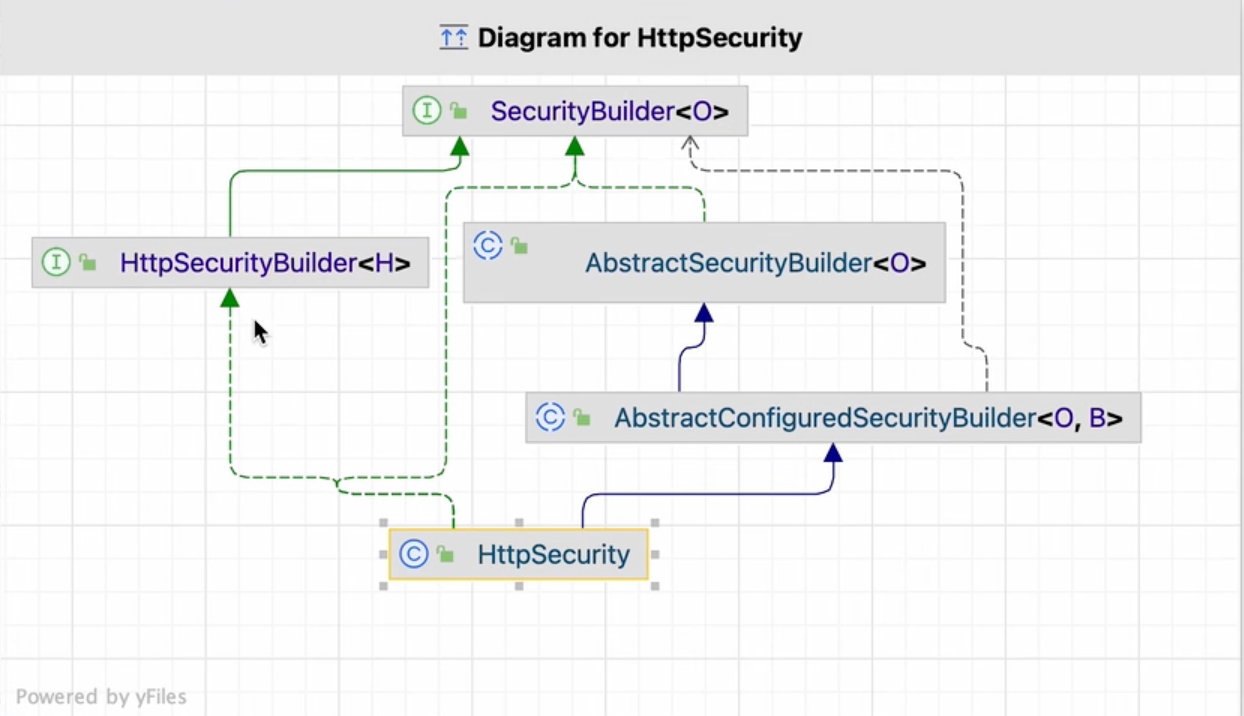
Task: Click the Diagram for HttpSecurity title
Action: pos(639,38)
